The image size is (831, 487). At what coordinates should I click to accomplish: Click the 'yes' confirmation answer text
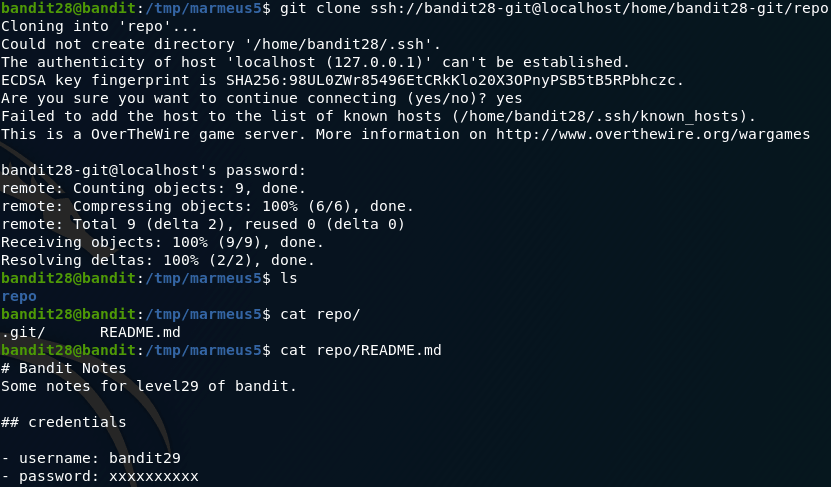pyautogui.click(x=509, y=99)
